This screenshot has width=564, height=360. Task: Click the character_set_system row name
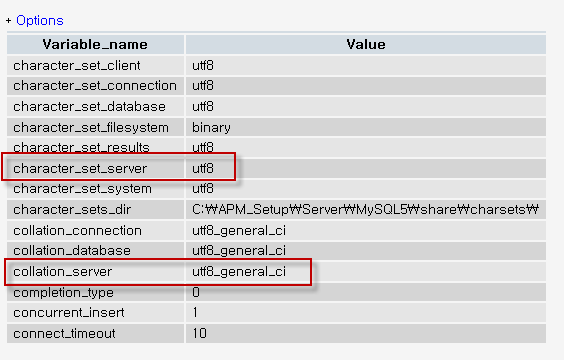pyautogui.click(x=82, y=188)
